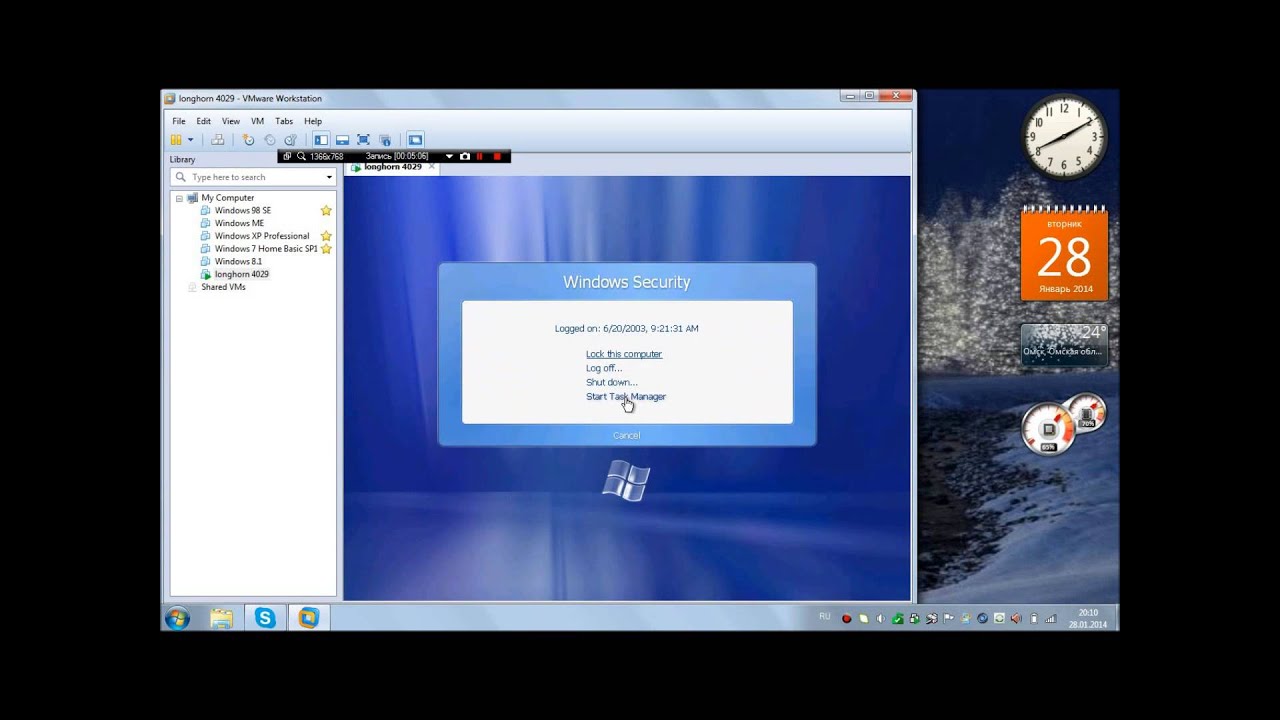Click the analog clock desktop gadget
This screenshot has width=1280, height=720.
pyautogui.click(x=1064, y=137)
